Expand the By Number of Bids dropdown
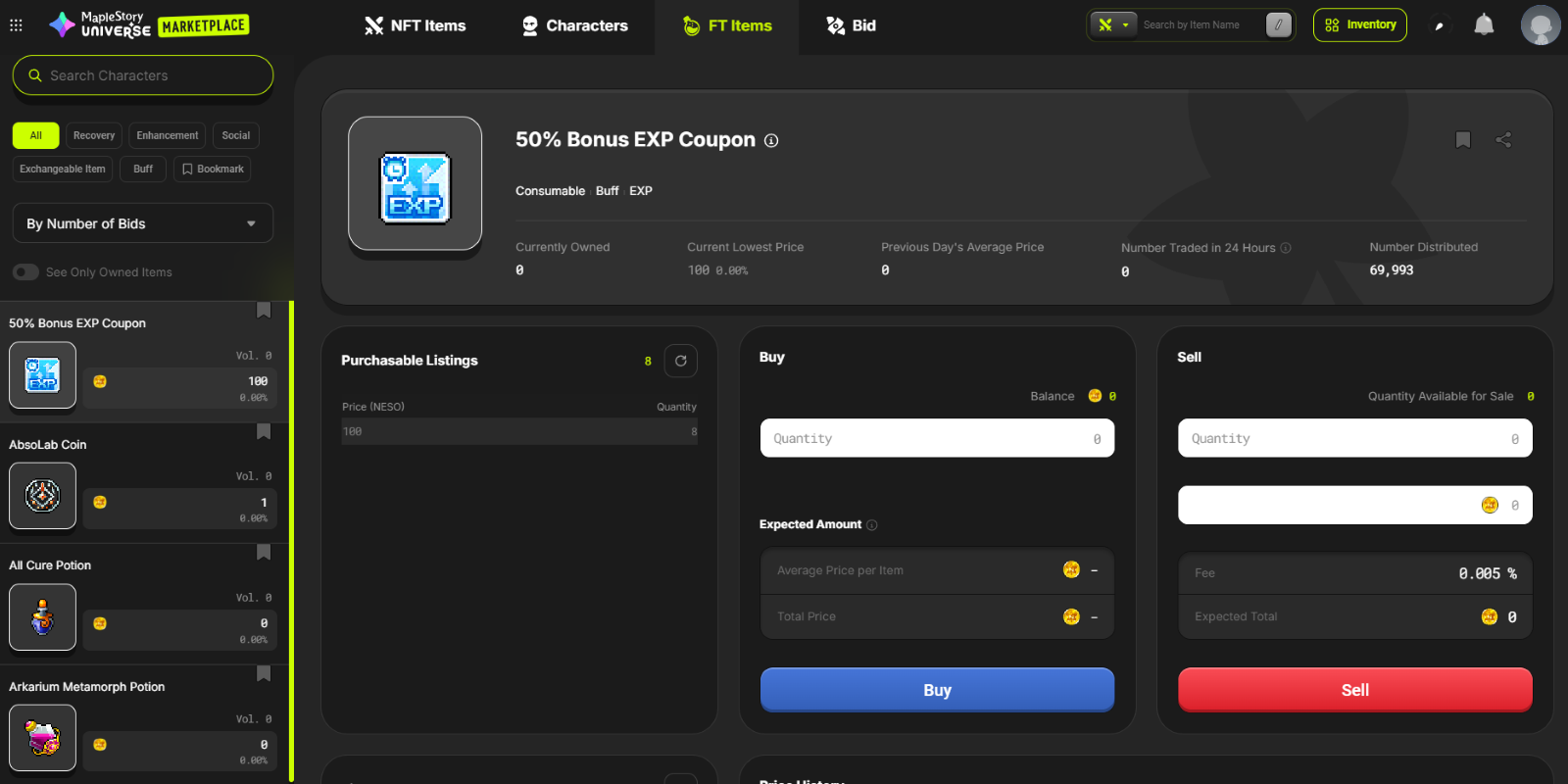The image size is (1568, 784). click(x=143, y=223)
